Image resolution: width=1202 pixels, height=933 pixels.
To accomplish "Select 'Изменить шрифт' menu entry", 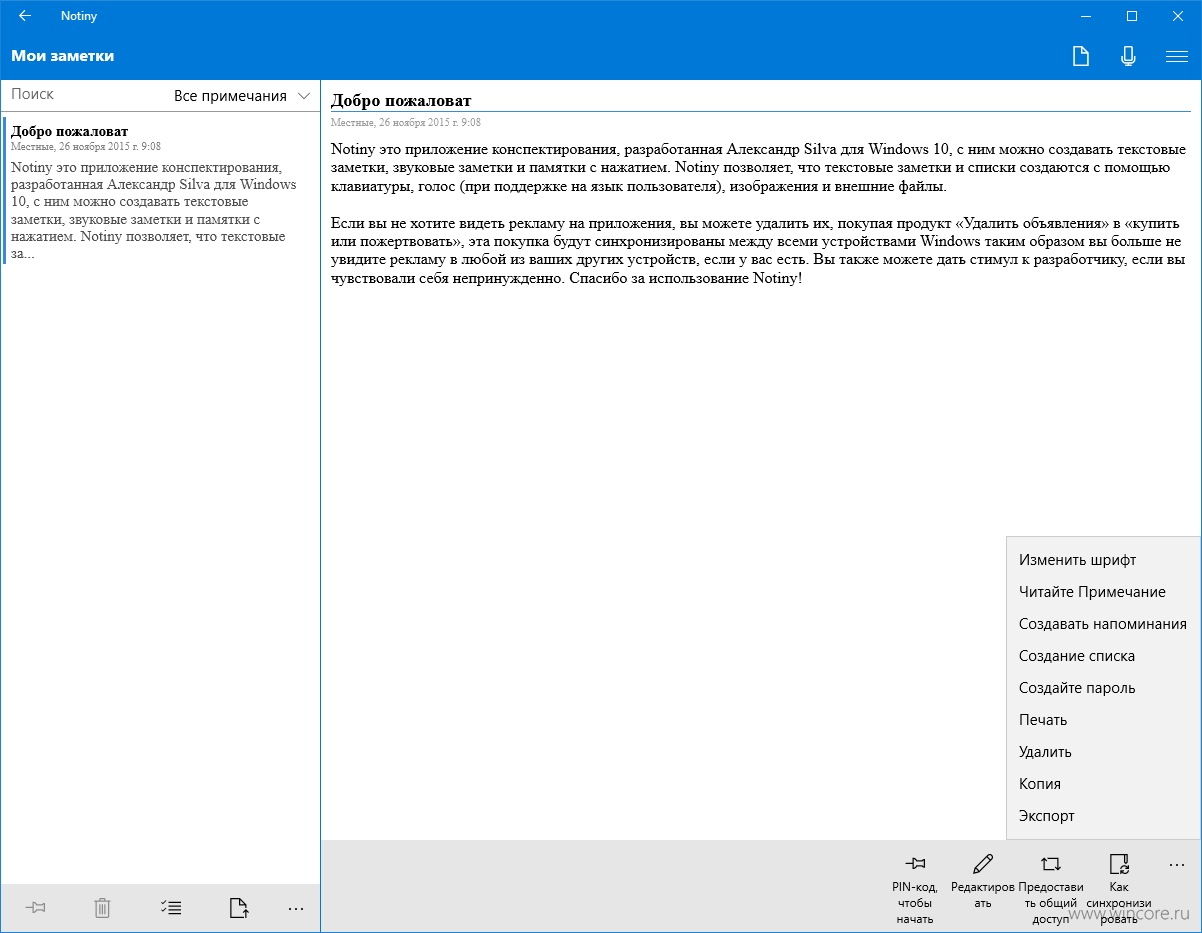I will tap(1103, 560).
